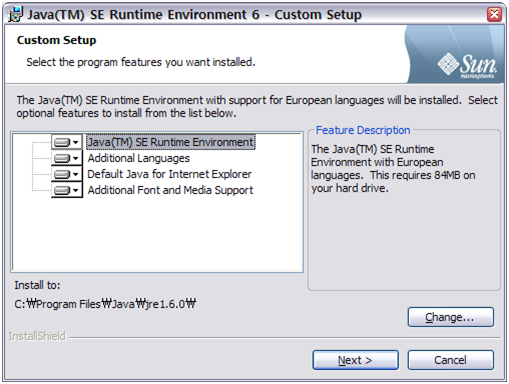
Task: Click the Cancel button
Action: point(451,360)
